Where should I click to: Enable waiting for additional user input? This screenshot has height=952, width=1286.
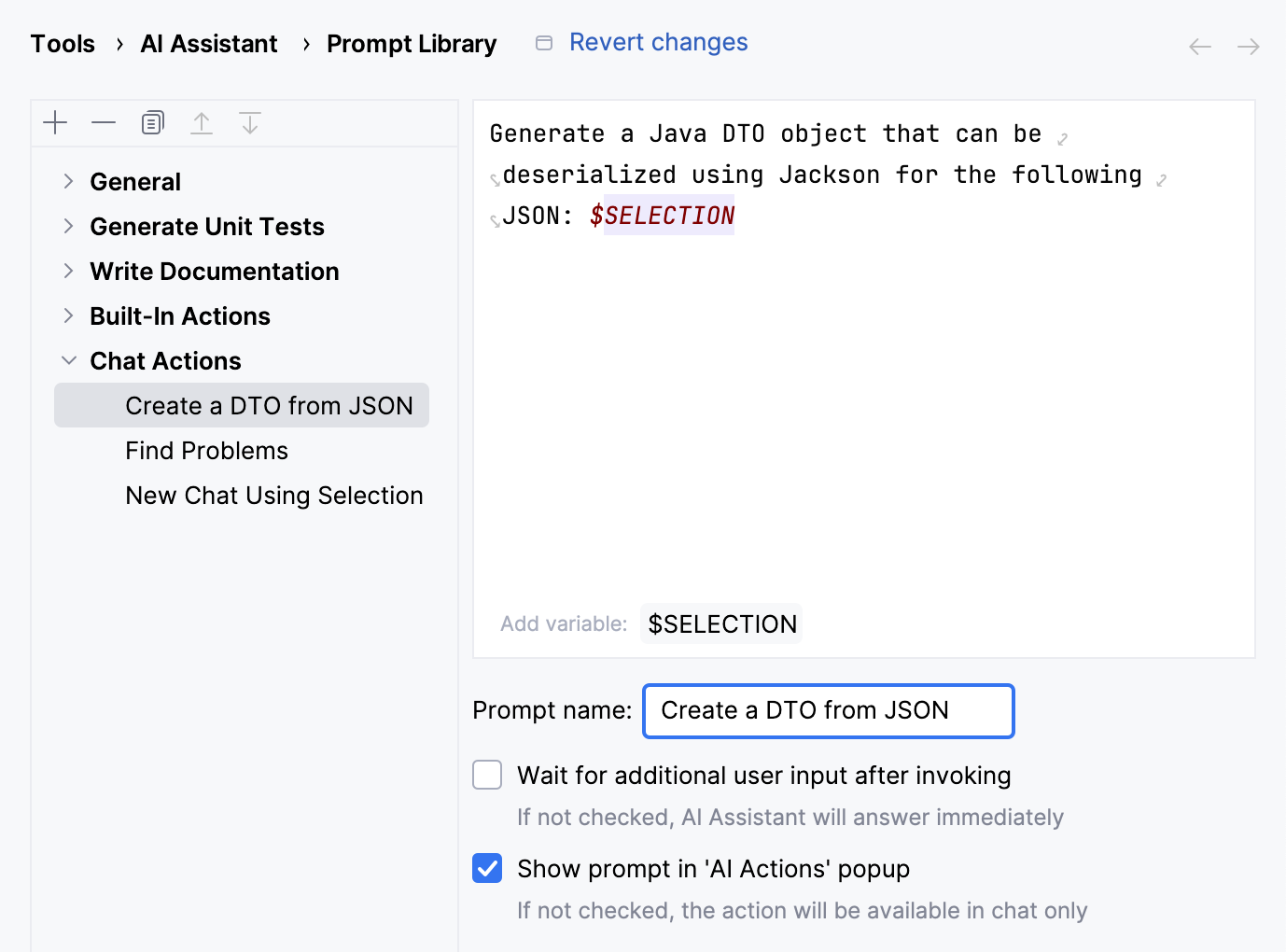pos(487,775)
